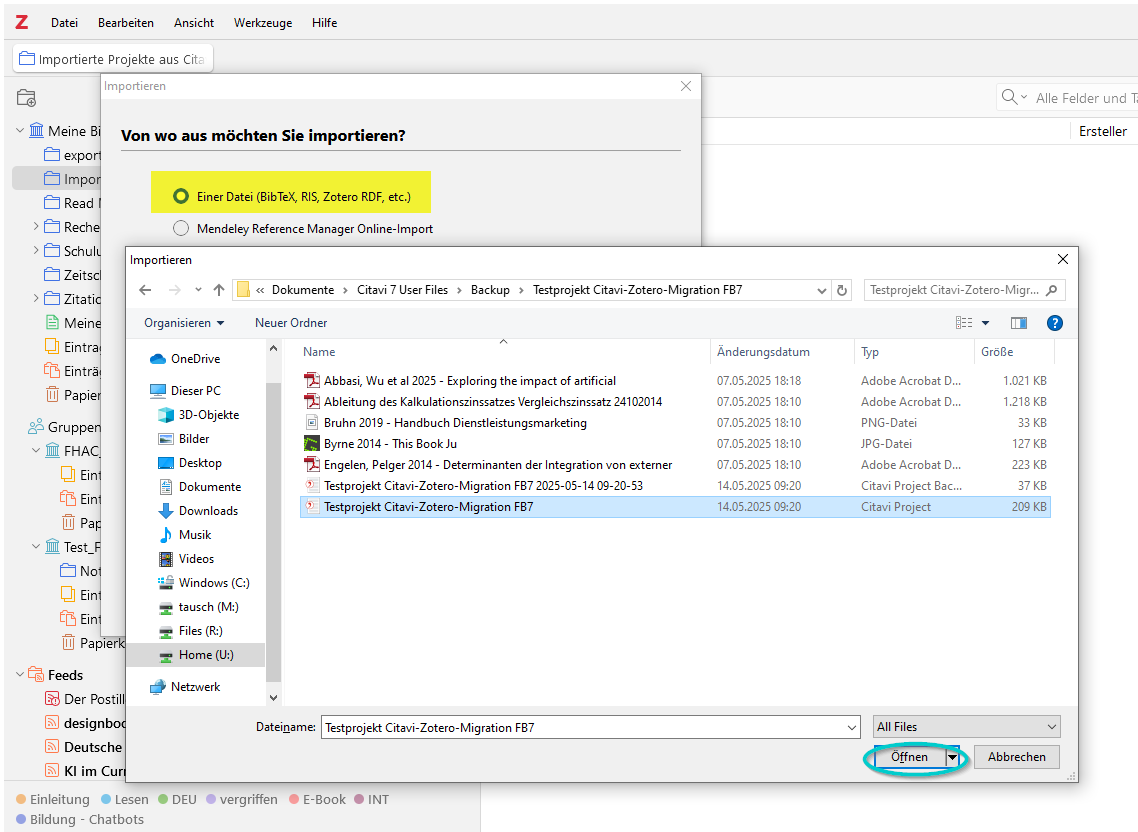
Task: Select Files (R:) network drive
Action: point(190,630)
